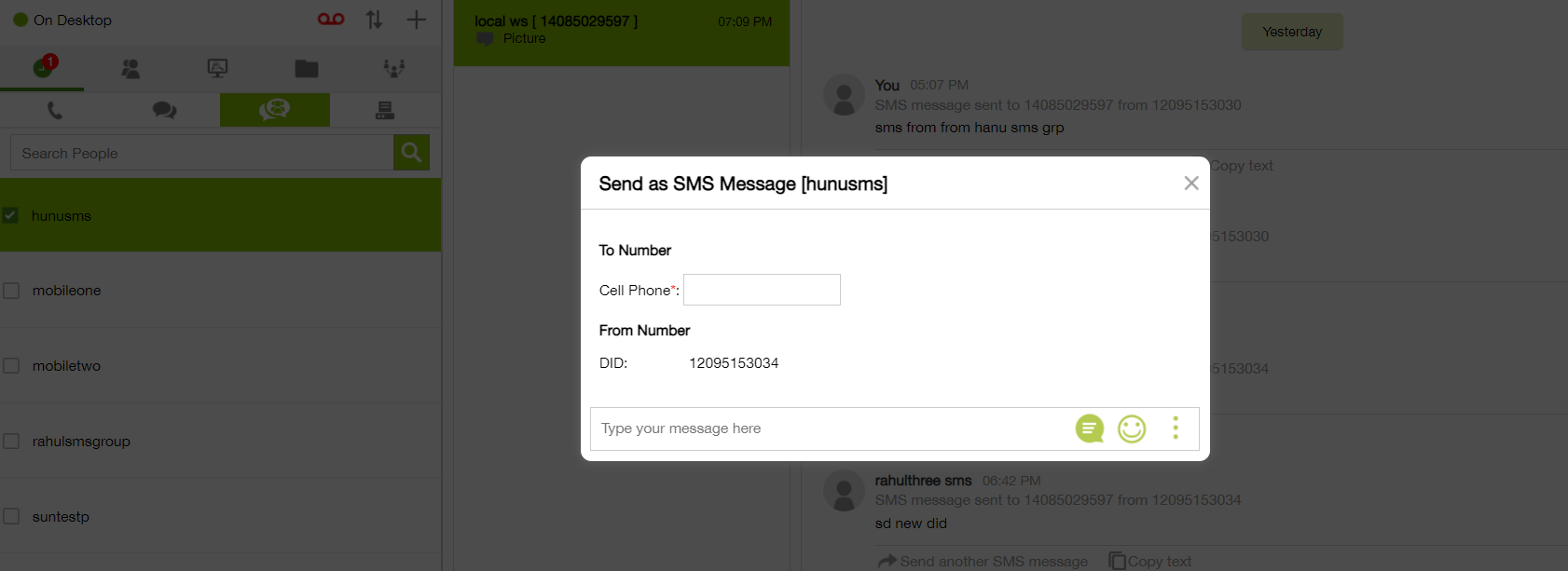
Task: Click the plus add icon
Action: click(x=417, y=20)
